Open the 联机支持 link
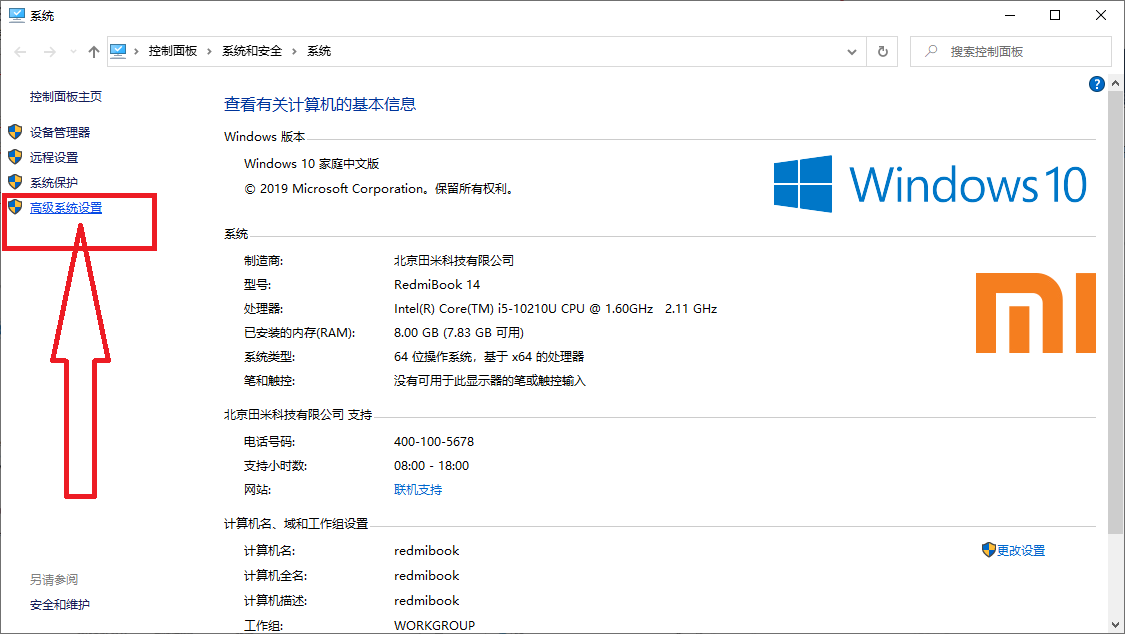This screenshot has width=1125, height=634. (x=417, y=490)
